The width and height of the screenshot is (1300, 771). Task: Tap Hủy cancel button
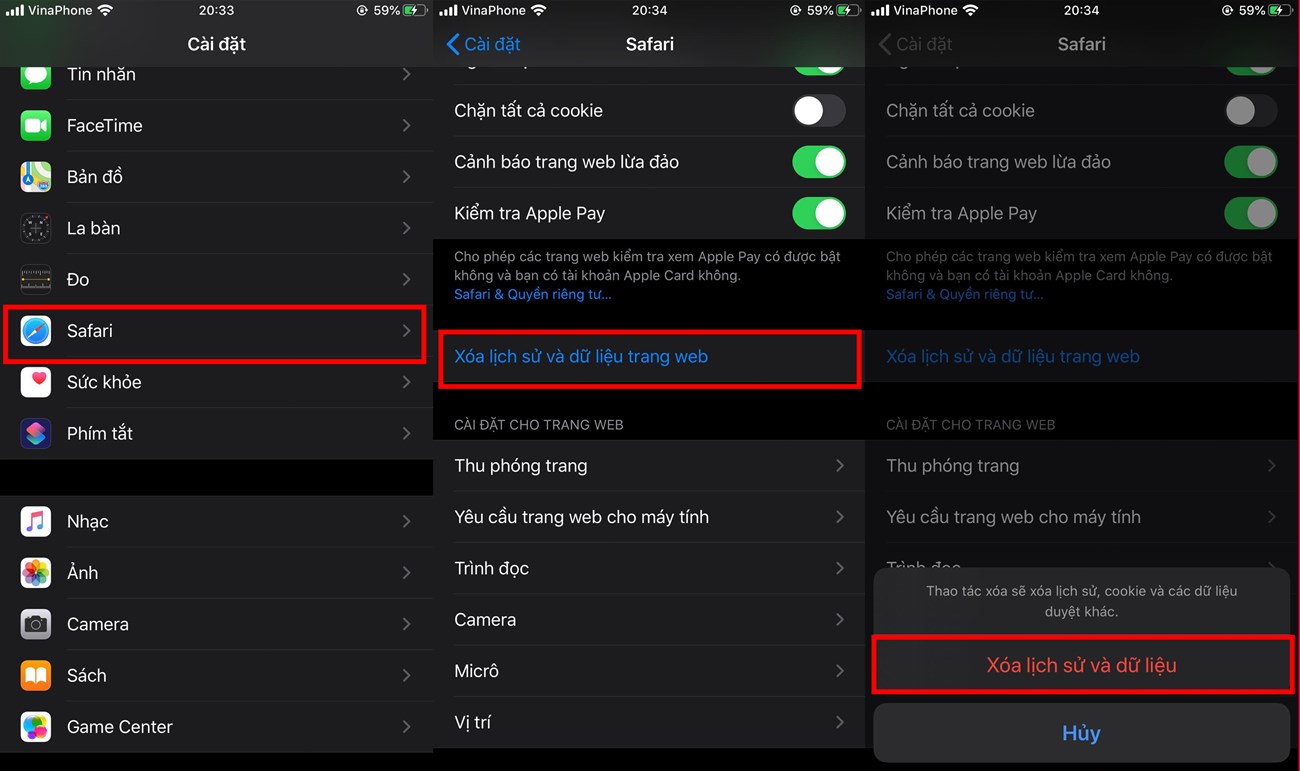1082,733
